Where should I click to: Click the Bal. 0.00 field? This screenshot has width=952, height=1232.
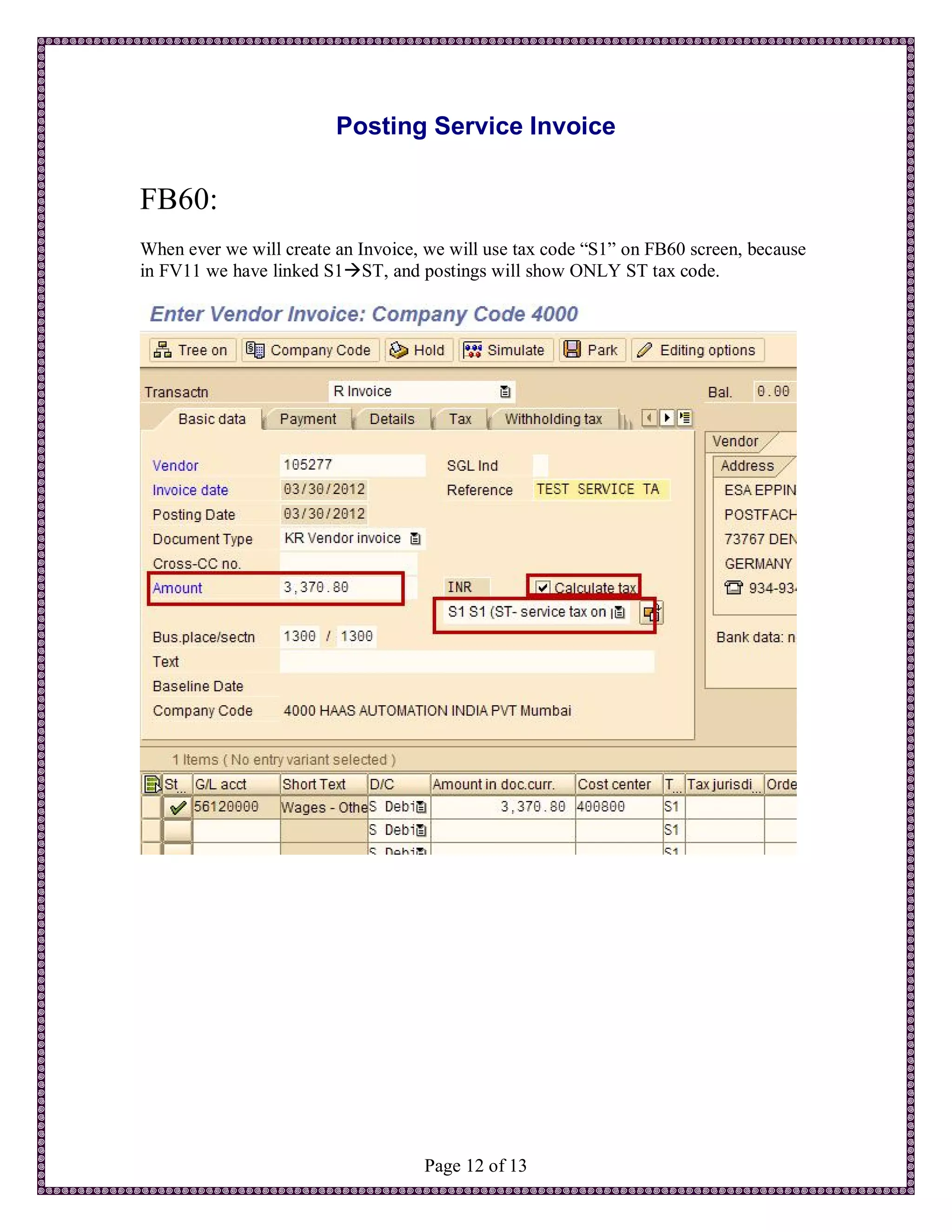coord(774,391)
